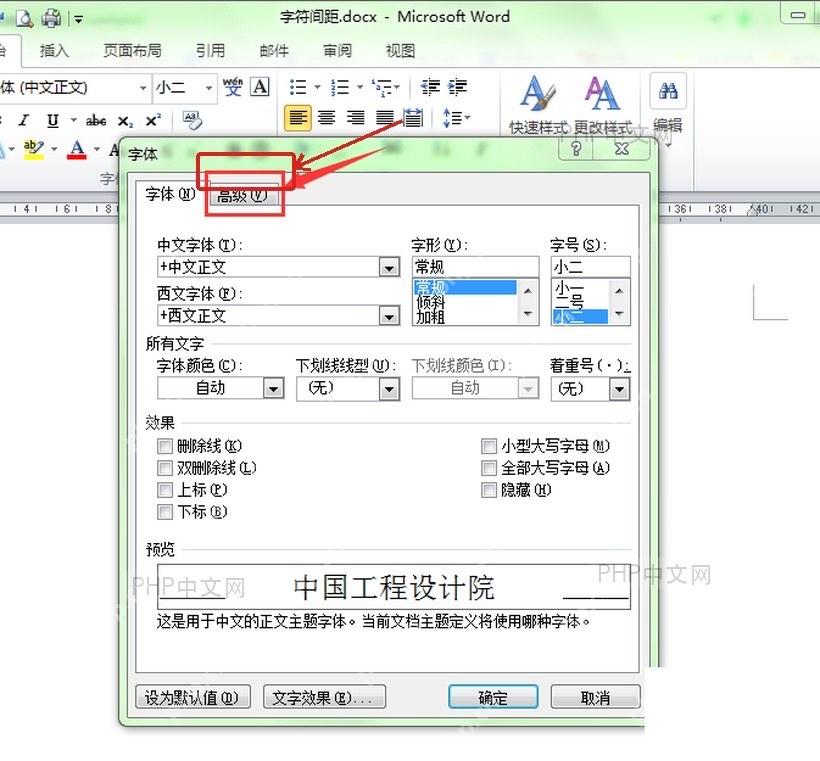Justify paragraph text
Screen dimensions: 820x761
pos(385,118)
